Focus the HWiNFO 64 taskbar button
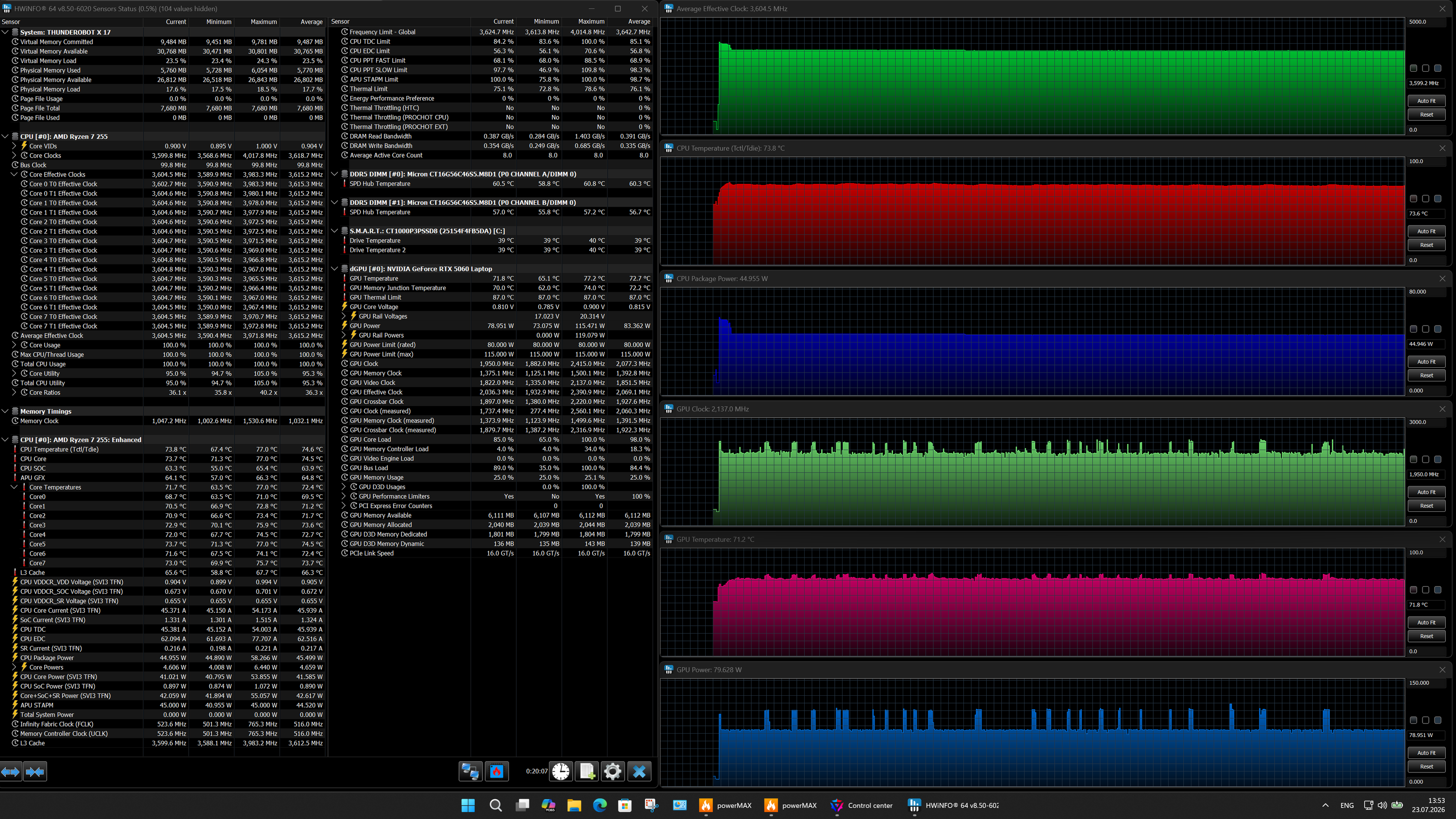This screenshot has height=819, width=1456. (953, 805)
